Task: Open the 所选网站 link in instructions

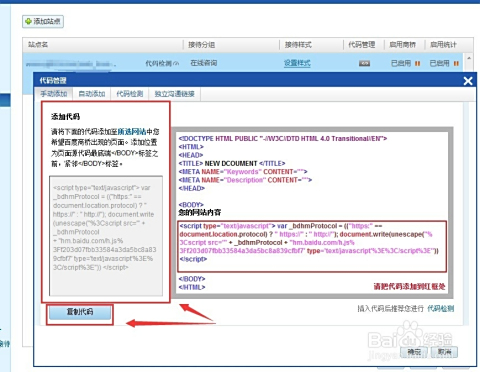Action: coord(132,131)
